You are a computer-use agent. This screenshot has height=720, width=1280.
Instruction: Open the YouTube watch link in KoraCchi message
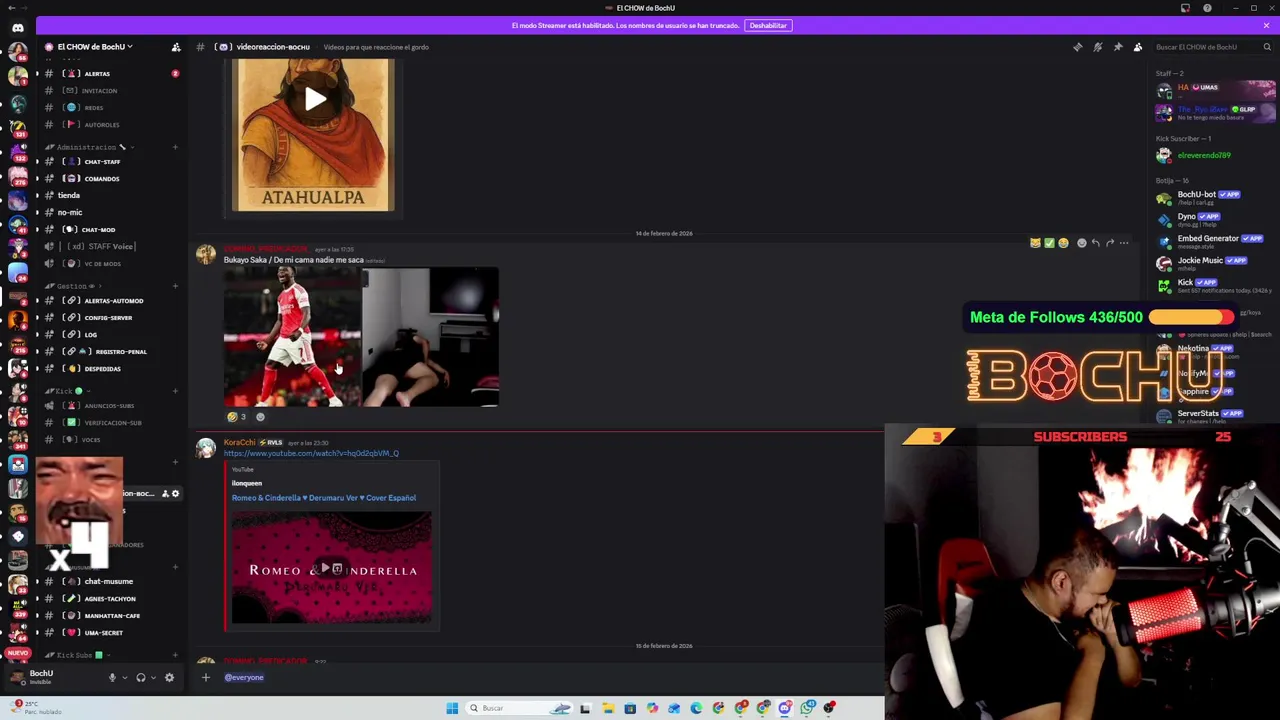[x=311, y=453]
